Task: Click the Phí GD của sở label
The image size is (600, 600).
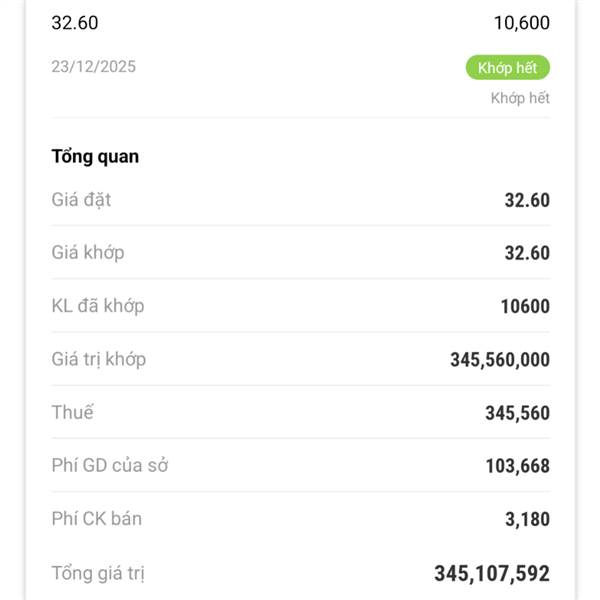Action: tap(109, 465)
